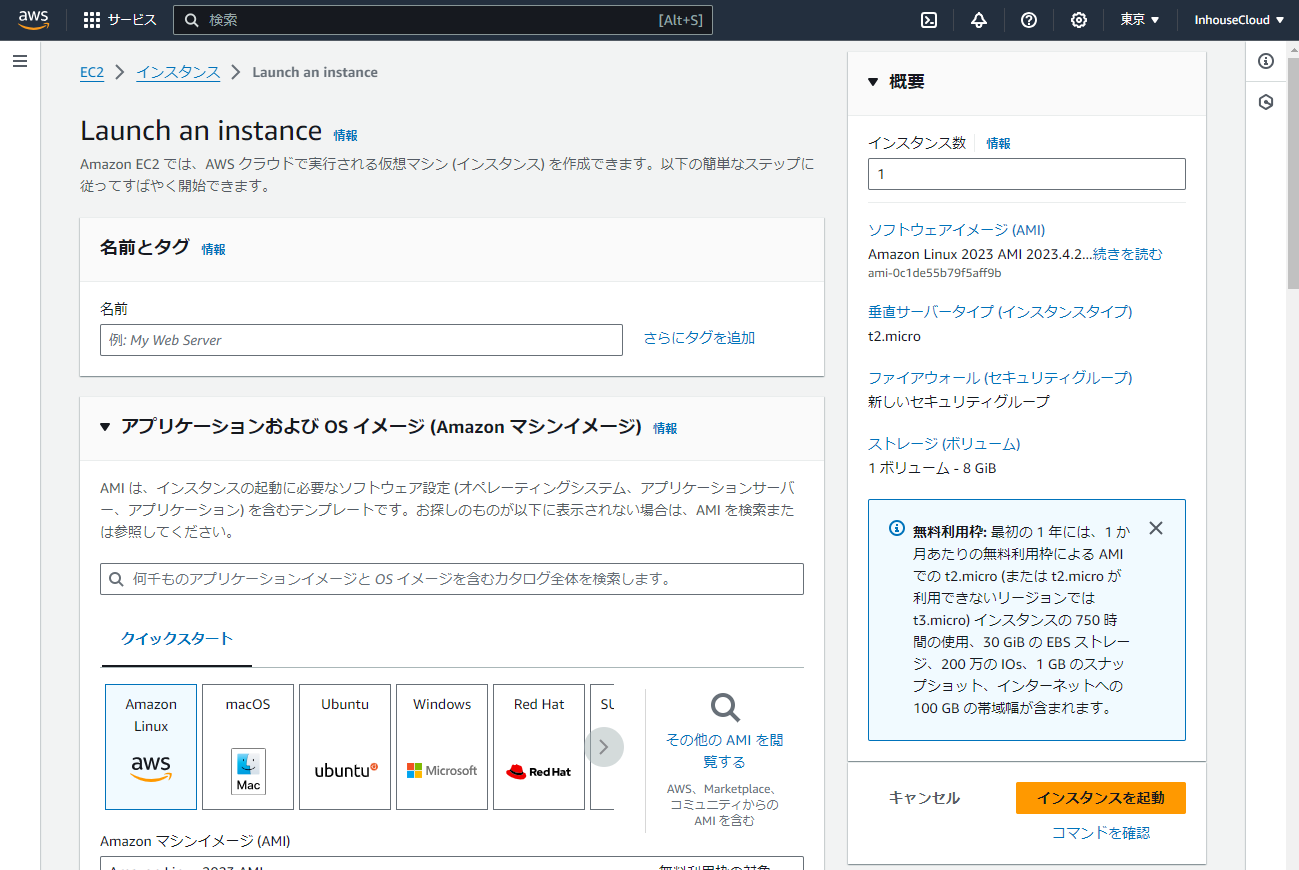The height and width of the screenshot is (870, 1299).
Task: Open the settings gear icon
Action: click(1079, 20)
